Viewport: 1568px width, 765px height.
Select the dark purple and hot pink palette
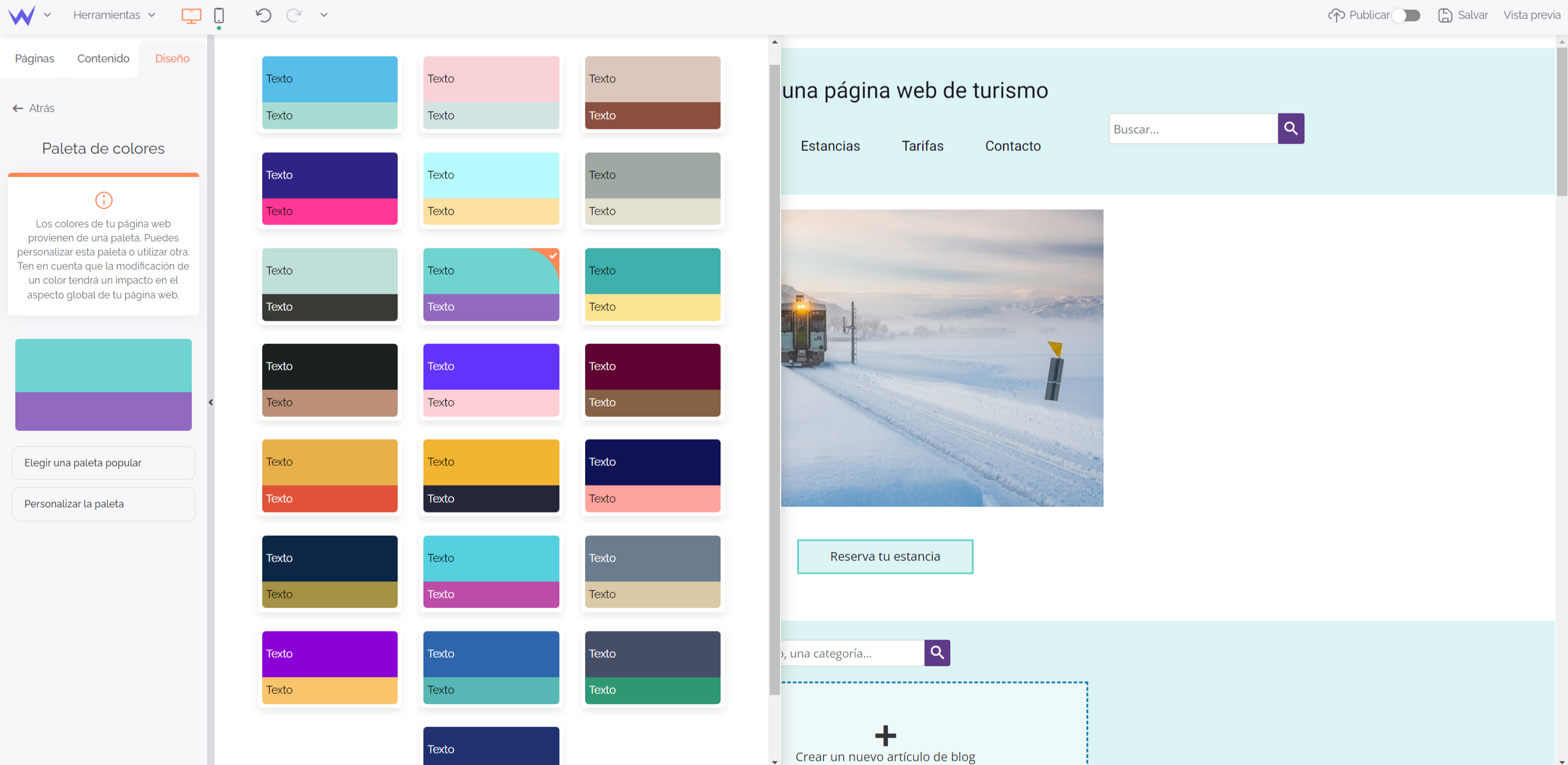330,188
